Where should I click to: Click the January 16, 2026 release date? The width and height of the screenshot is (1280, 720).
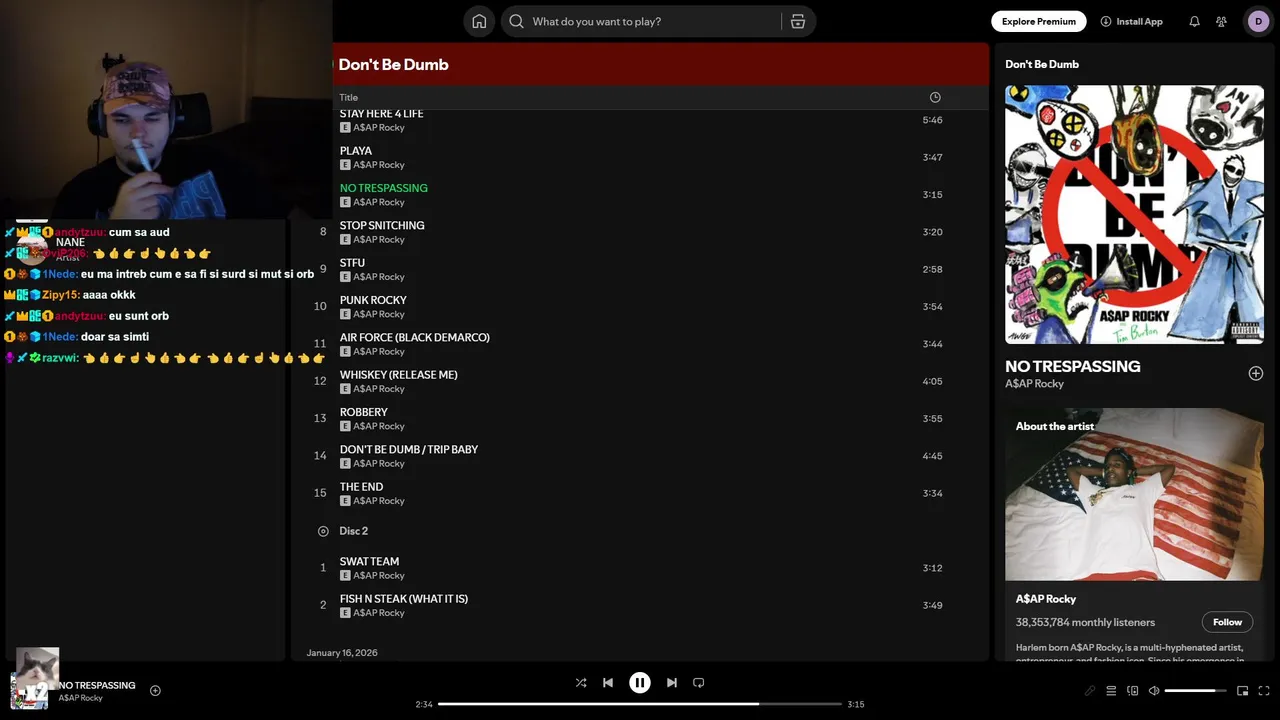(x=342, y=653)
